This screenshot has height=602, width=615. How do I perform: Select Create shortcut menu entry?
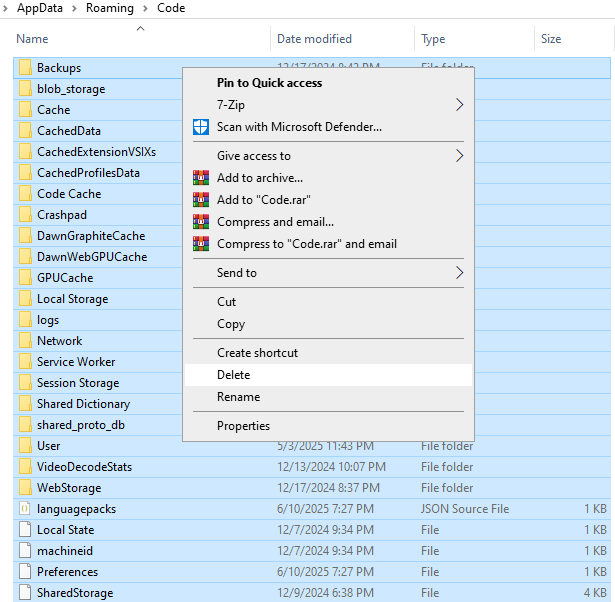[x=257, y=353]
